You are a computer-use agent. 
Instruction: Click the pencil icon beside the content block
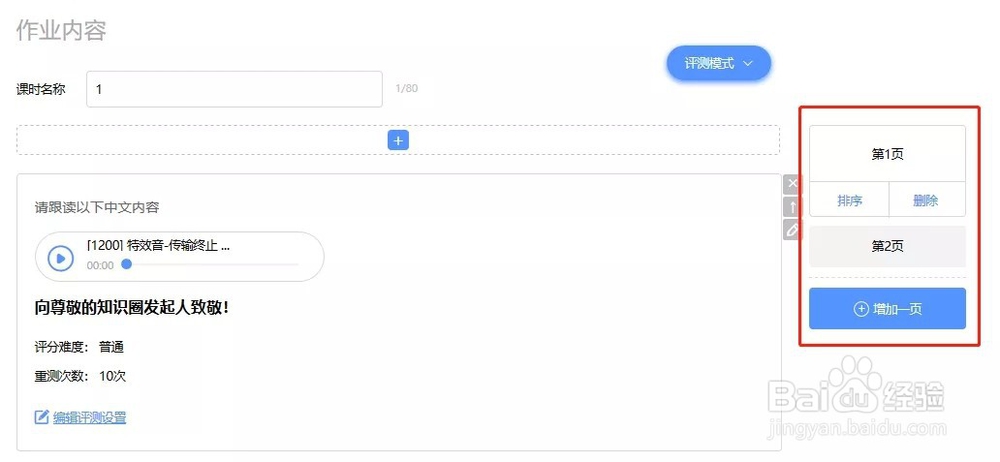point(792,230)
